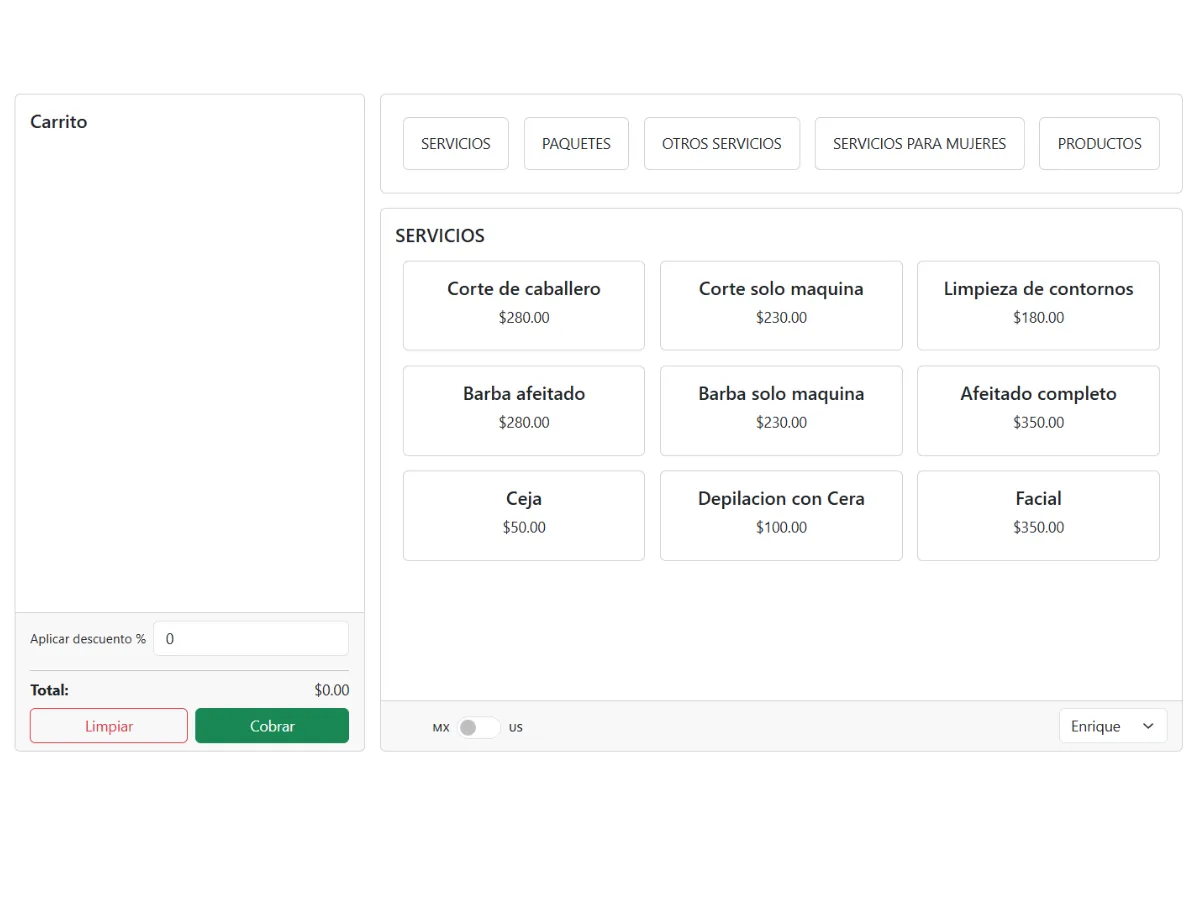This screenshot has height=900, width=1200.
Task: Open the PAQUETES category tab
Action: coord(576,144)
